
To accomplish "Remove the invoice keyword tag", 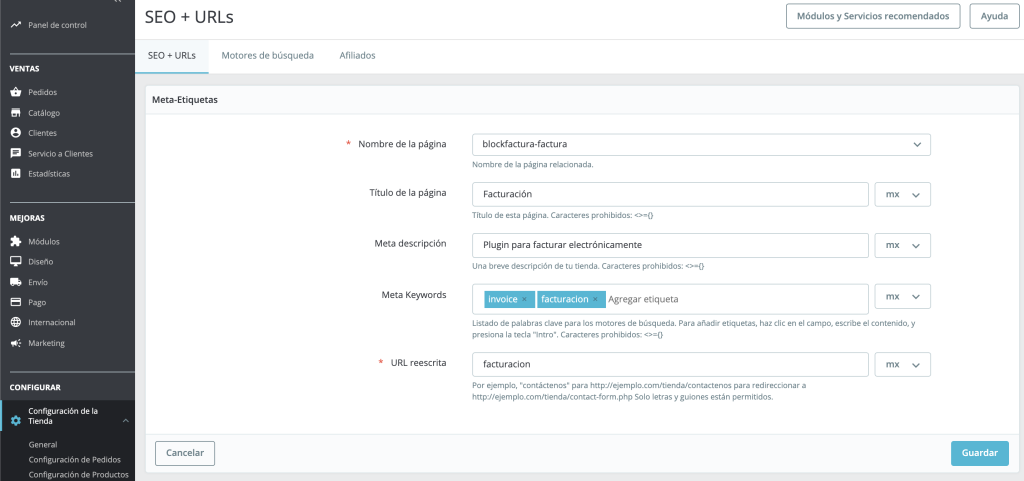I will [524, 300].
